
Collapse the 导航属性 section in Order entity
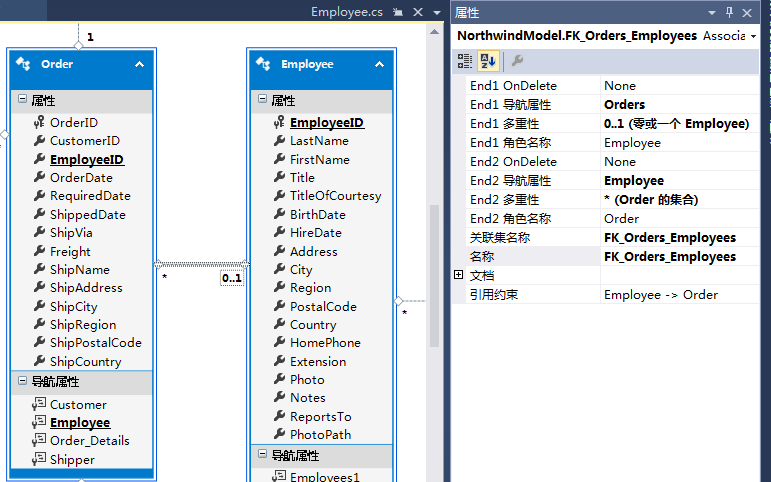[x=23, y=380]
